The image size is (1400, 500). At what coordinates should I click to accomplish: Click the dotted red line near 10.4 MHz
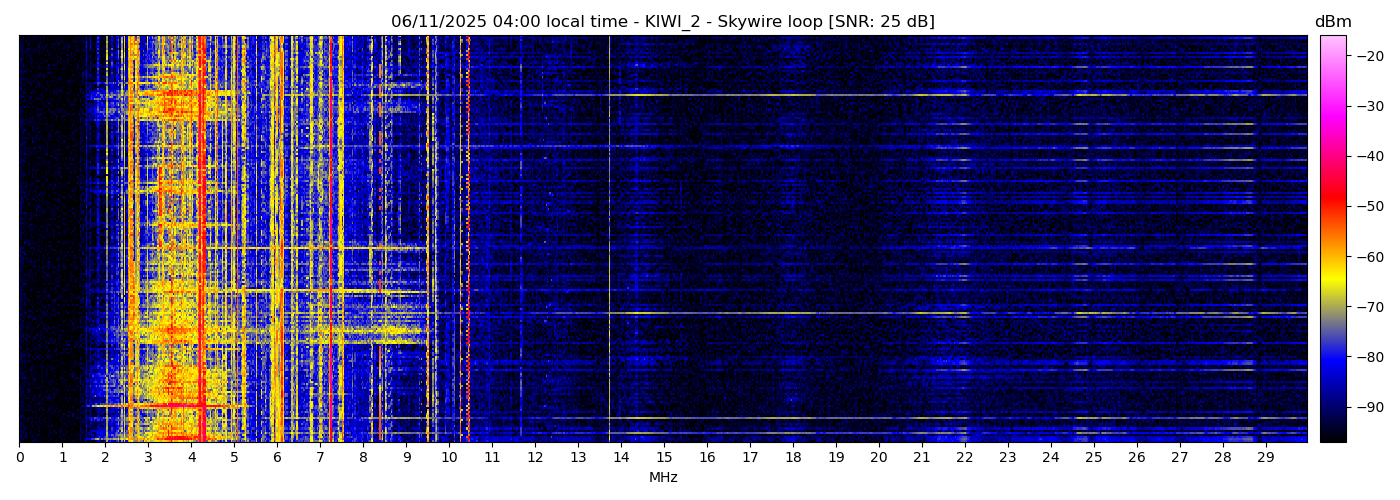click(x=467, y=240)
